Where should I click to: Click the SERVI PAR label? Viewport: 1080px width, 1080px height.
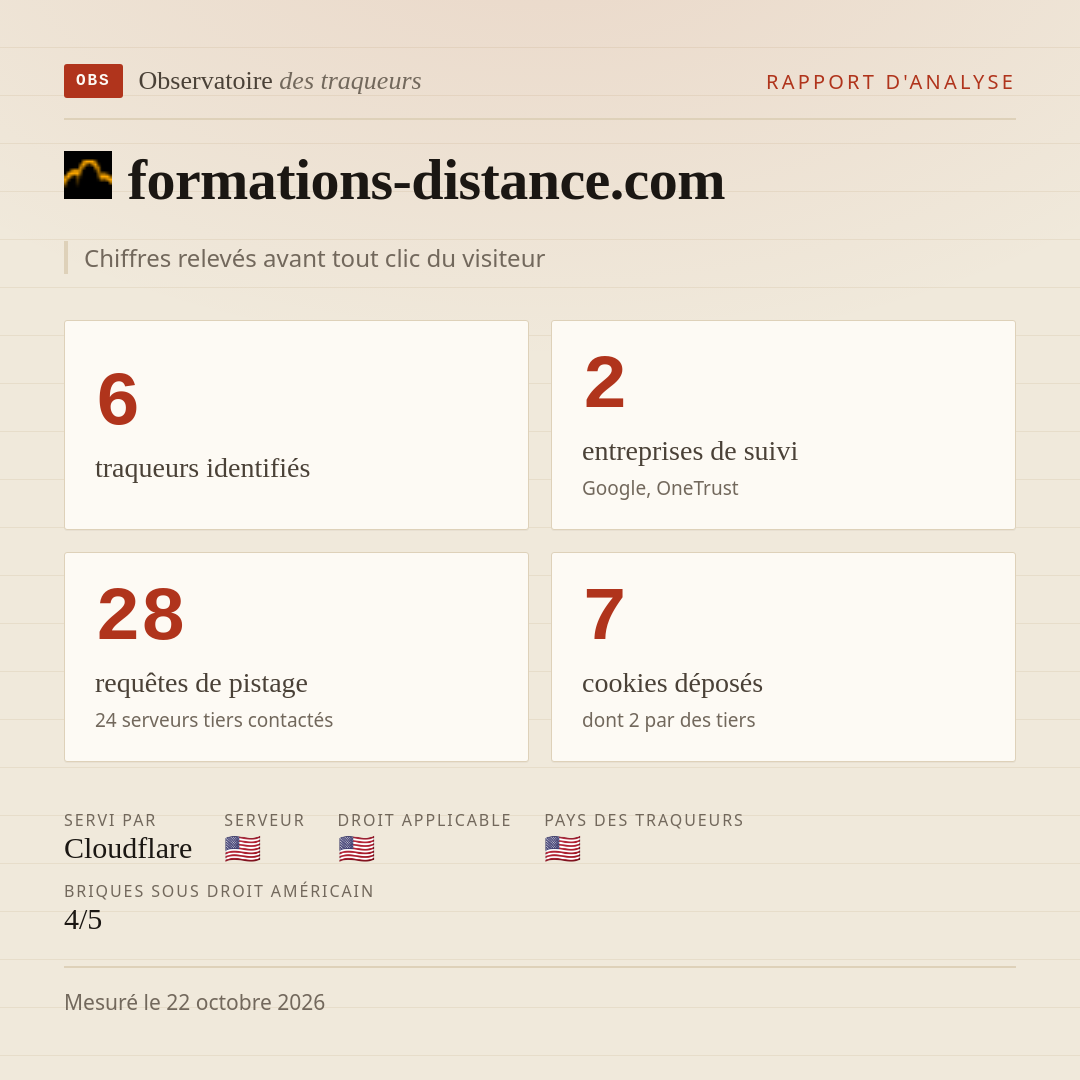[x=110, y=820]
